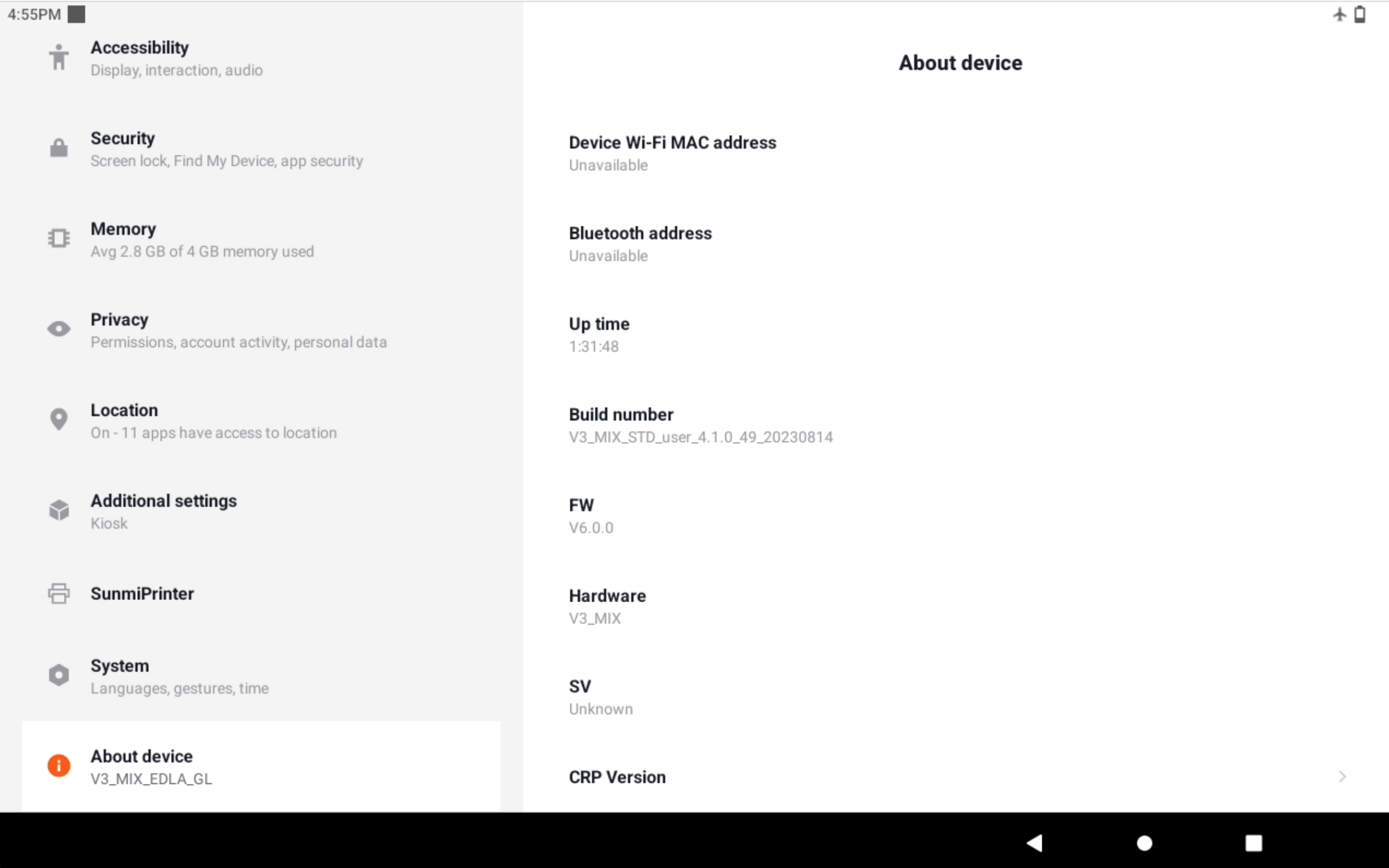The height and width of the screenshot is (868, 1389).
Task: Open Device Wi-Fi MAC address item
Action: tap(672, 153)
